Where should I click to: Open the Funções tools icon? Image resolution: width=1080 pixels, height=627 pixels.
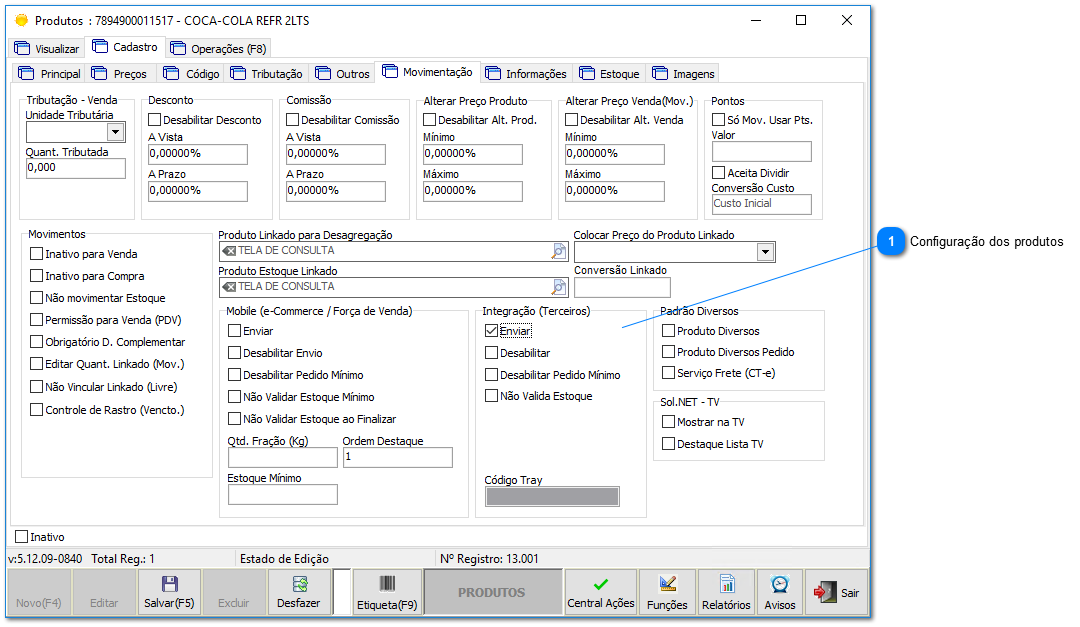(x=667, y=585)
